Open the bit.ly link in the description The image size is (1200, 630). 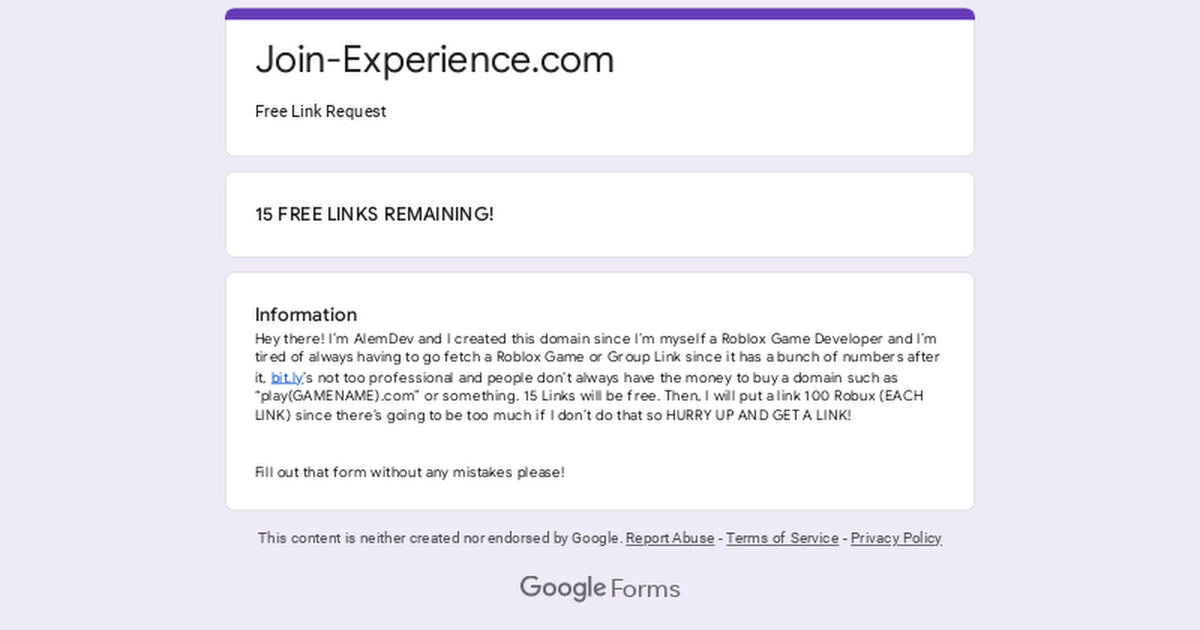point(286,378)
